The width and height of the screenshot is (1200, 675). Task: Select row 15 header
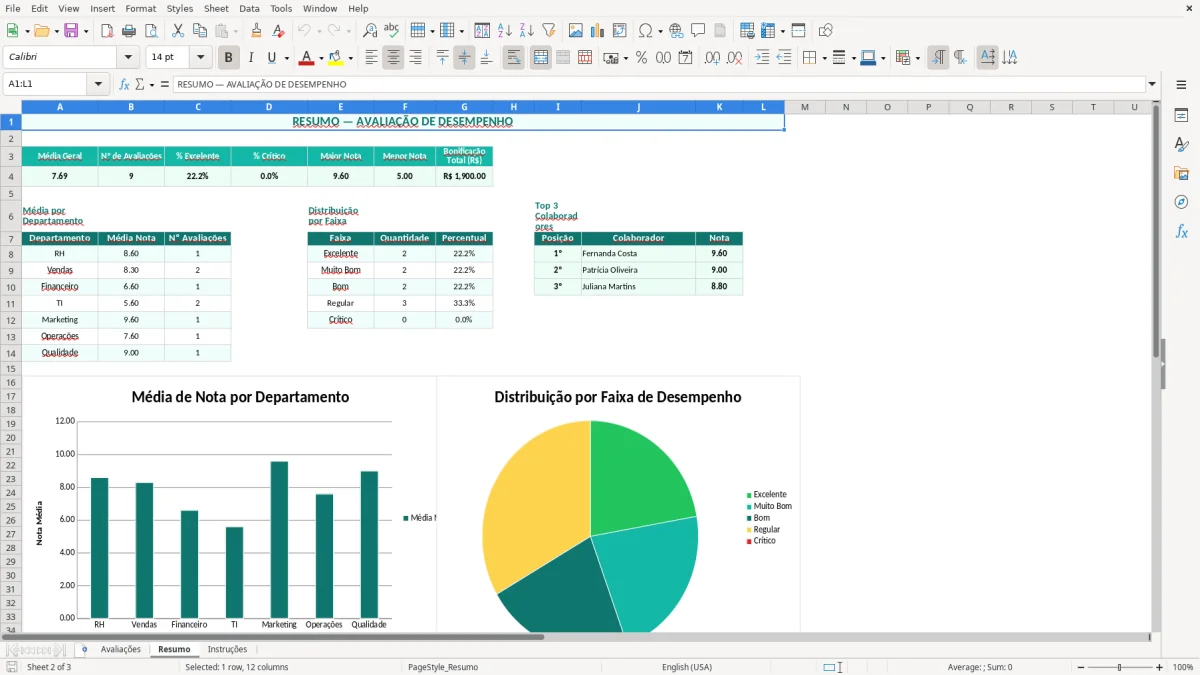point(11,369)
